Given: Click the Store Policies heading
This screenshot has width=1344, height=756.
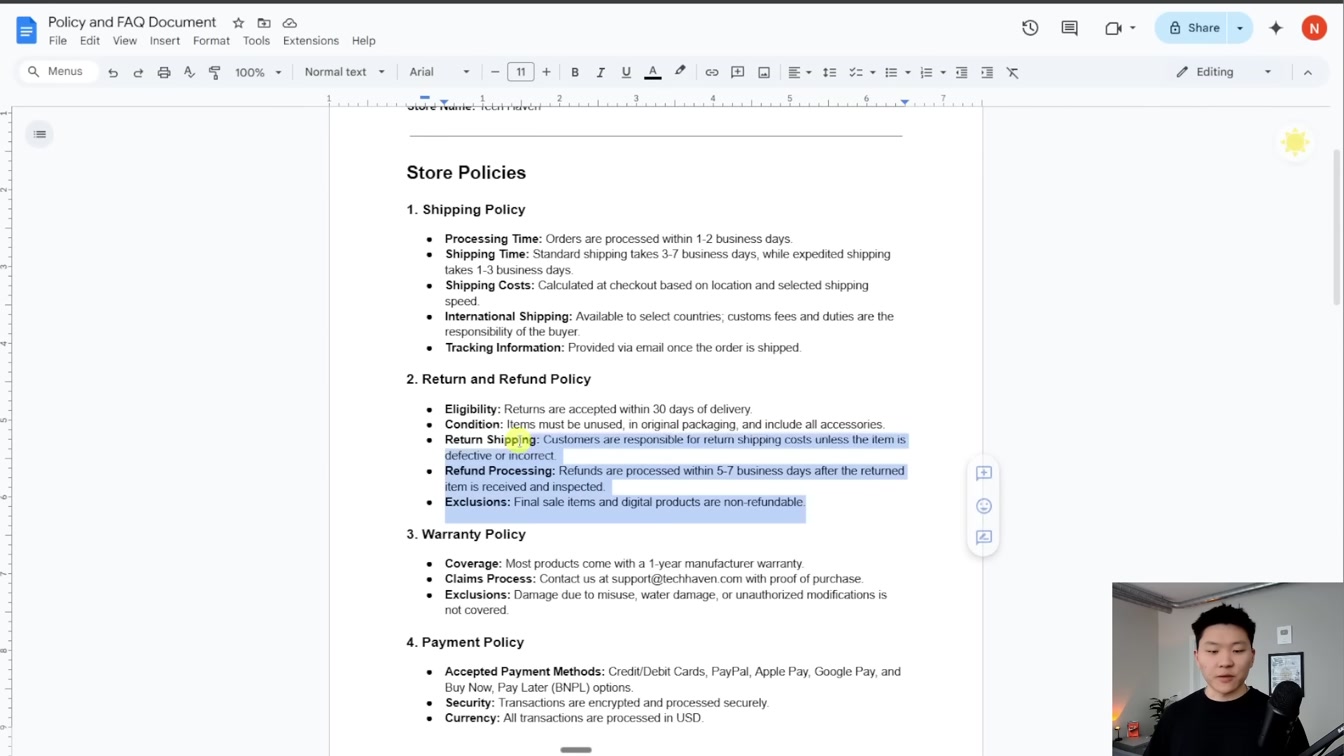Looking at the screenshot, I should coord(466,172).
